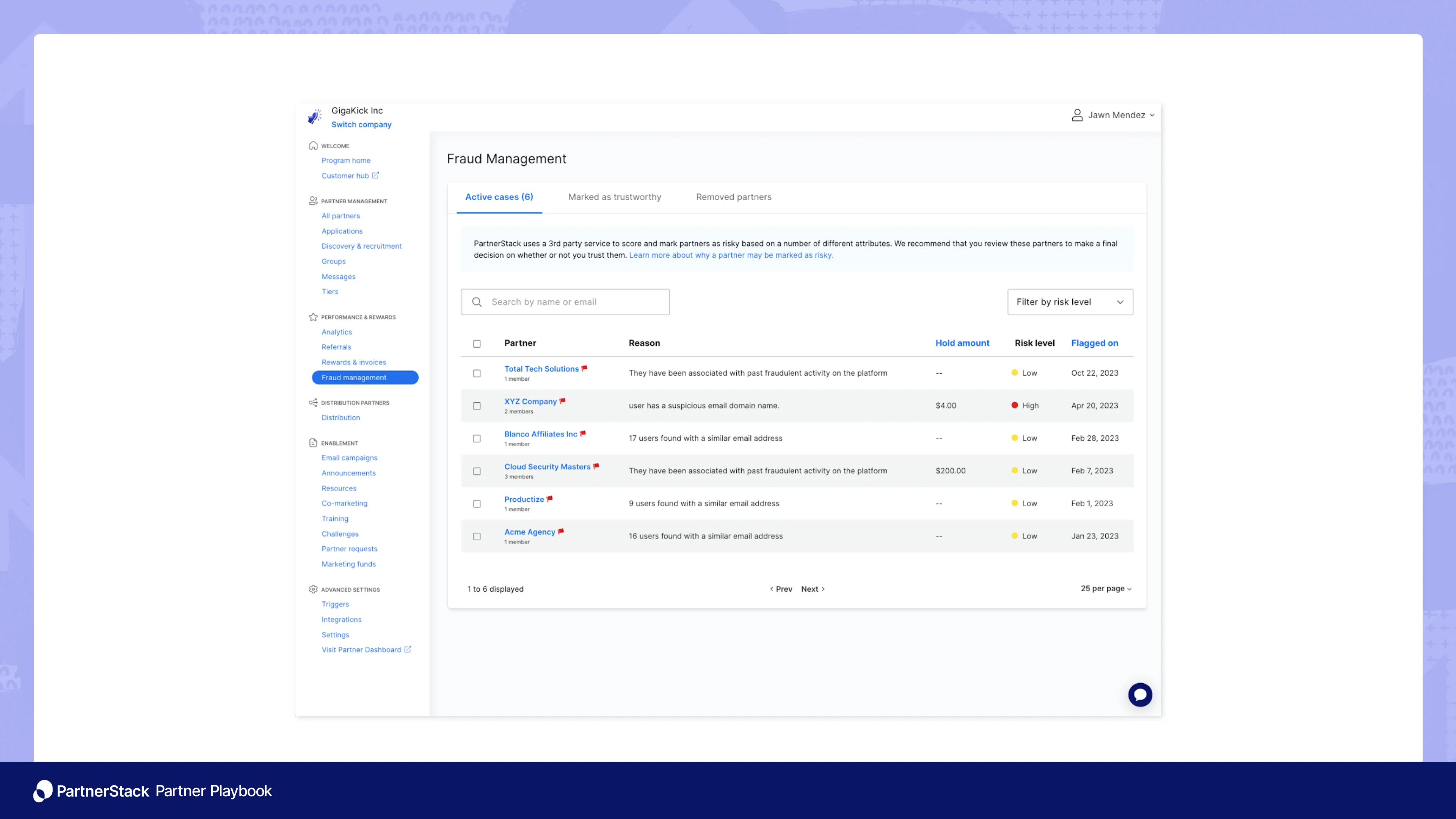Open the Filter by risk level dropdown
The height and width of the screenshot is (819, 1456).
coord(1069,302)
